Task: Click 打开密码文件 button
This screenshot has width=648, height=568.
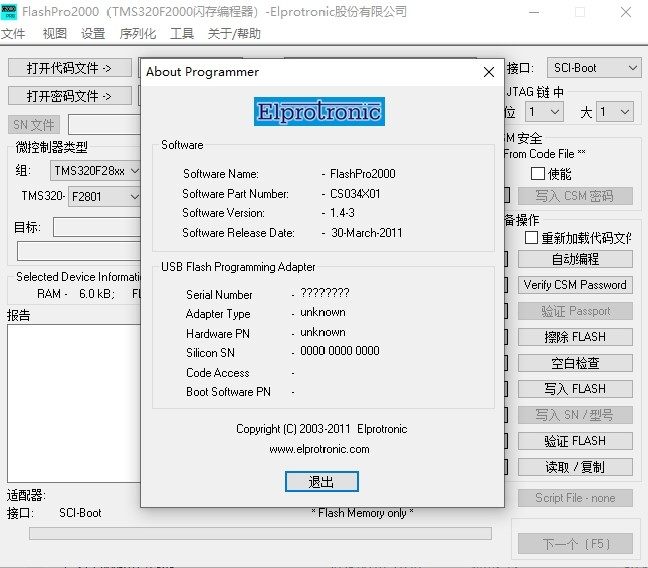Action: (69, 96)
